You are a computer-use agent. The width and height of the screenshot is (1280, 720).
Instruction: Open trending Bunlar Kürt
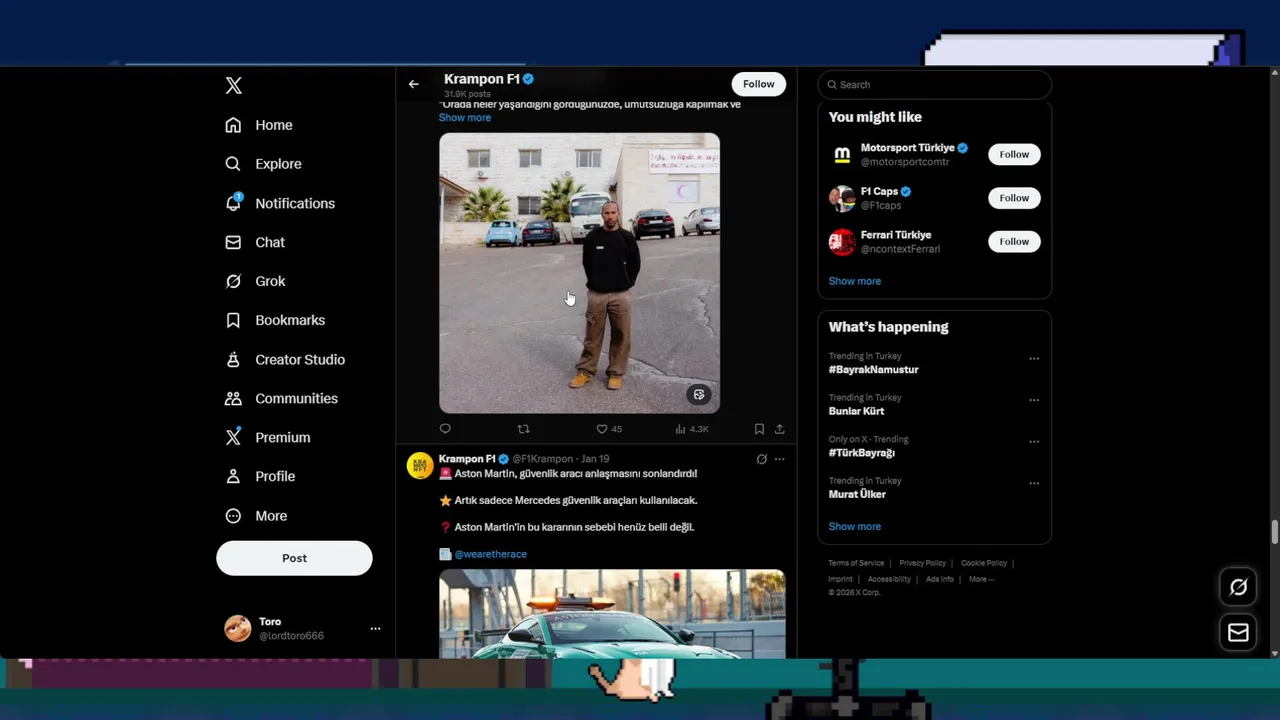[857, 411]
